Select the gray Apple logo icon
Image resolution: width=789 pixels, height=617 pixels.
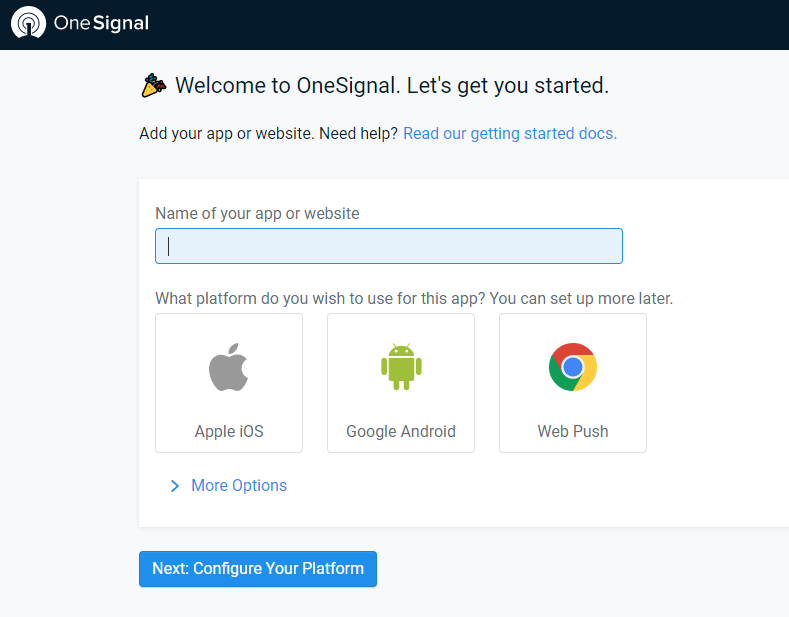228,367
